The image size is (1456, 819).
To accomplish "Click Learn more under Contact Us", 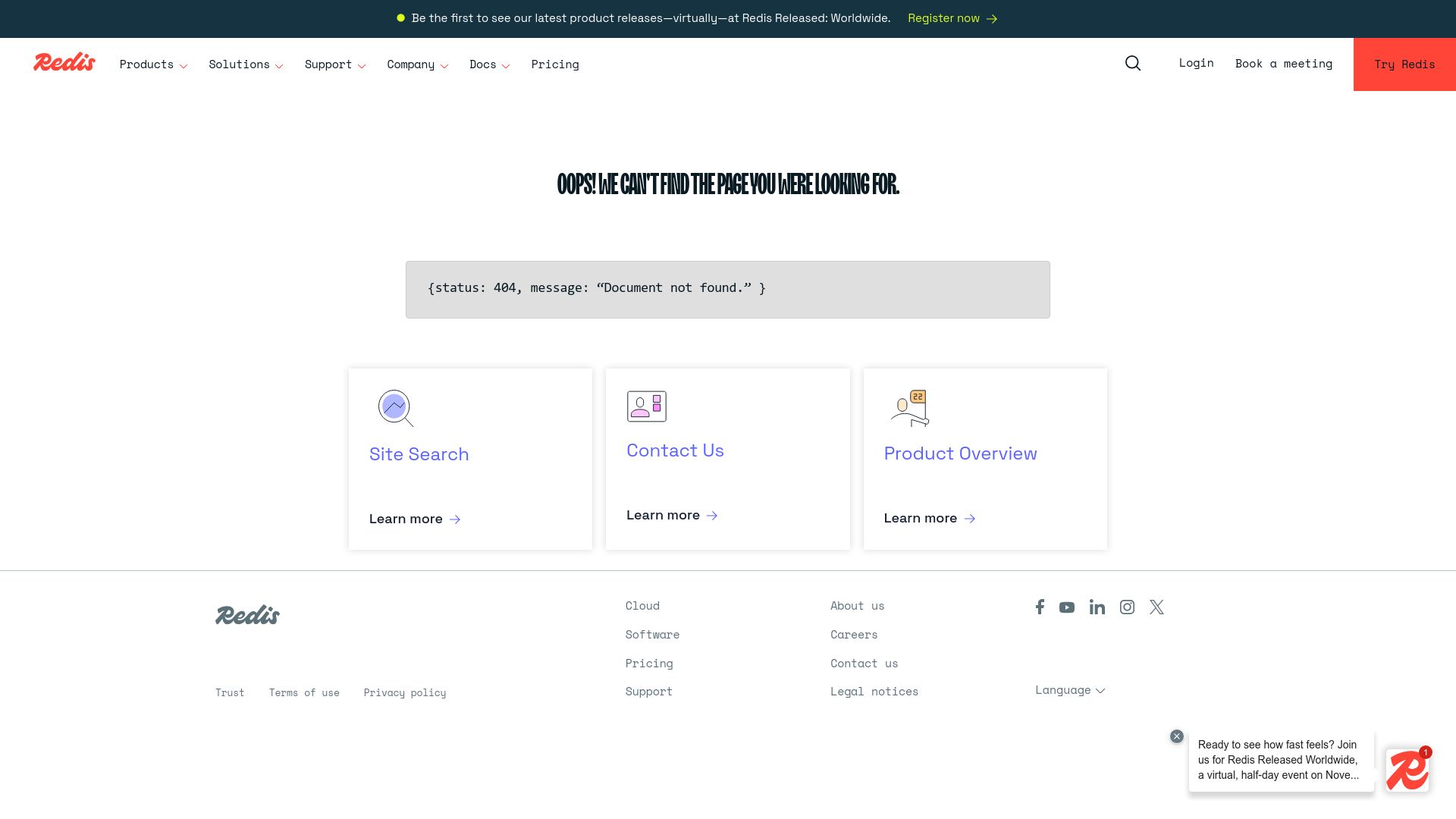I will tap(672, 515).
